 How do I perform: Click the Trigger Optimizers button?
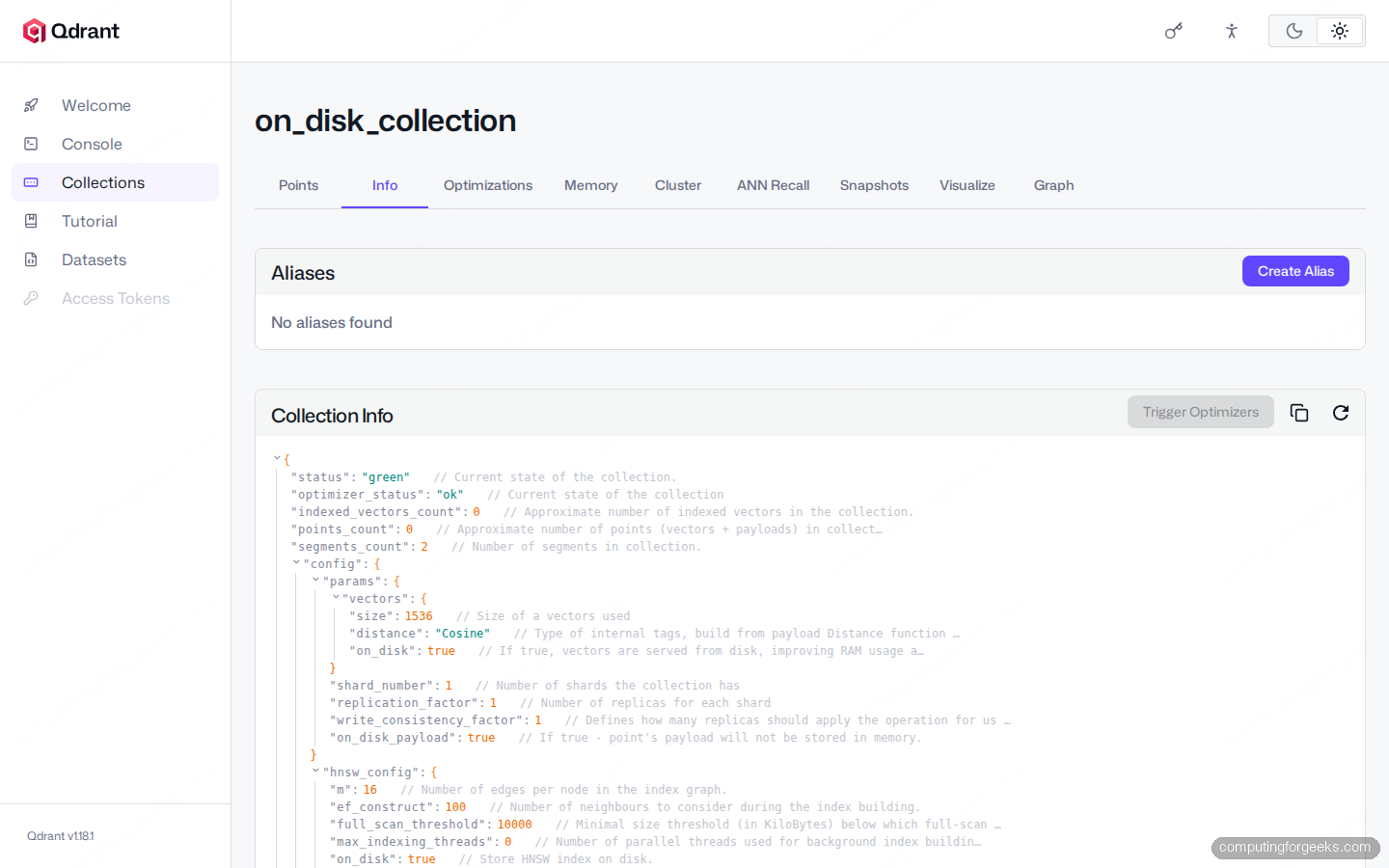click(1201, 412)
